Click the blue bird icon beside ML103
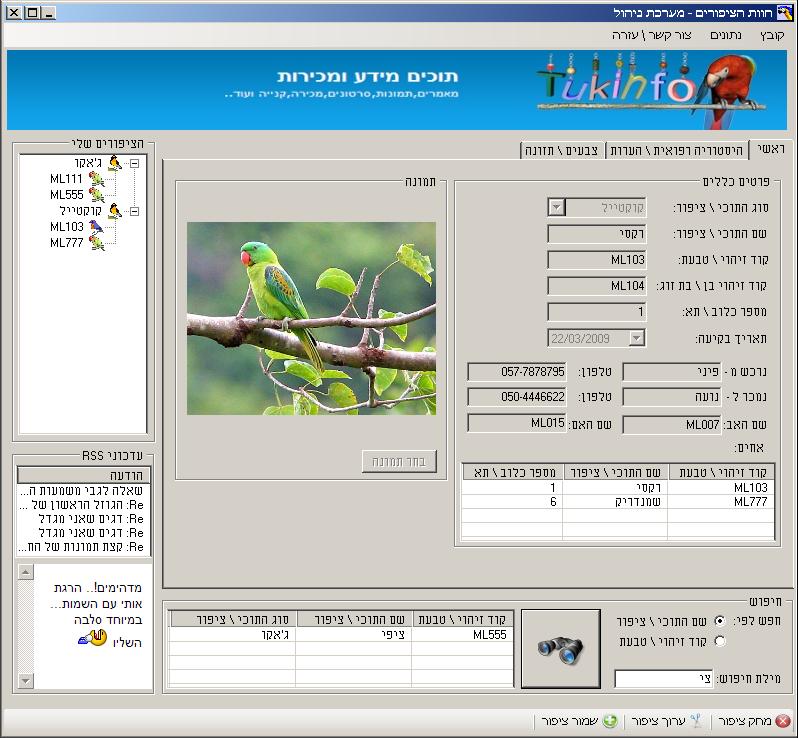The height and width of the screenshot is (738, 798). pyautogui.click(x=97, y=227)
